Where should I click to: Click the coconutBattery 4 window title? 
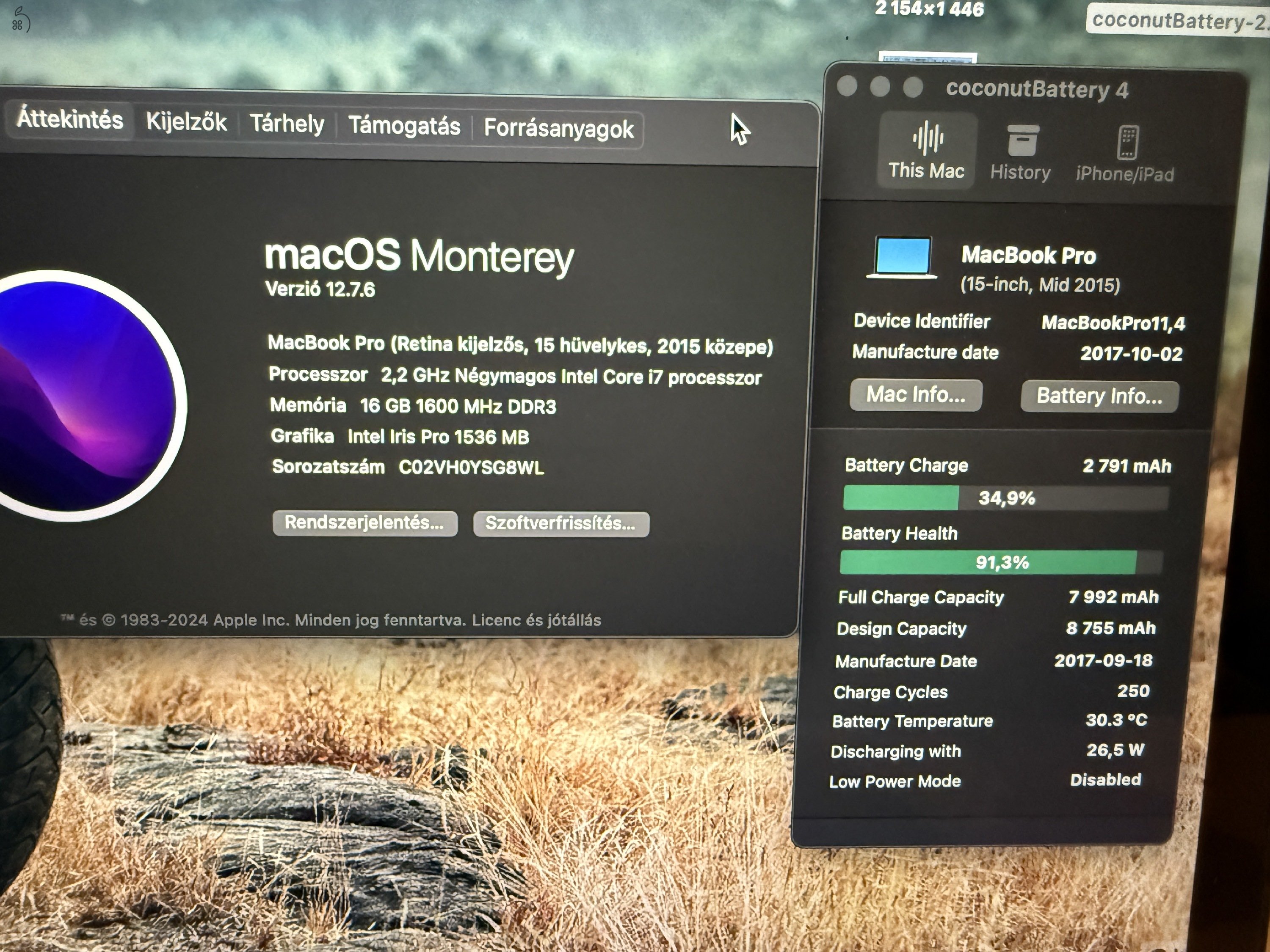[x=1037, y=90]
